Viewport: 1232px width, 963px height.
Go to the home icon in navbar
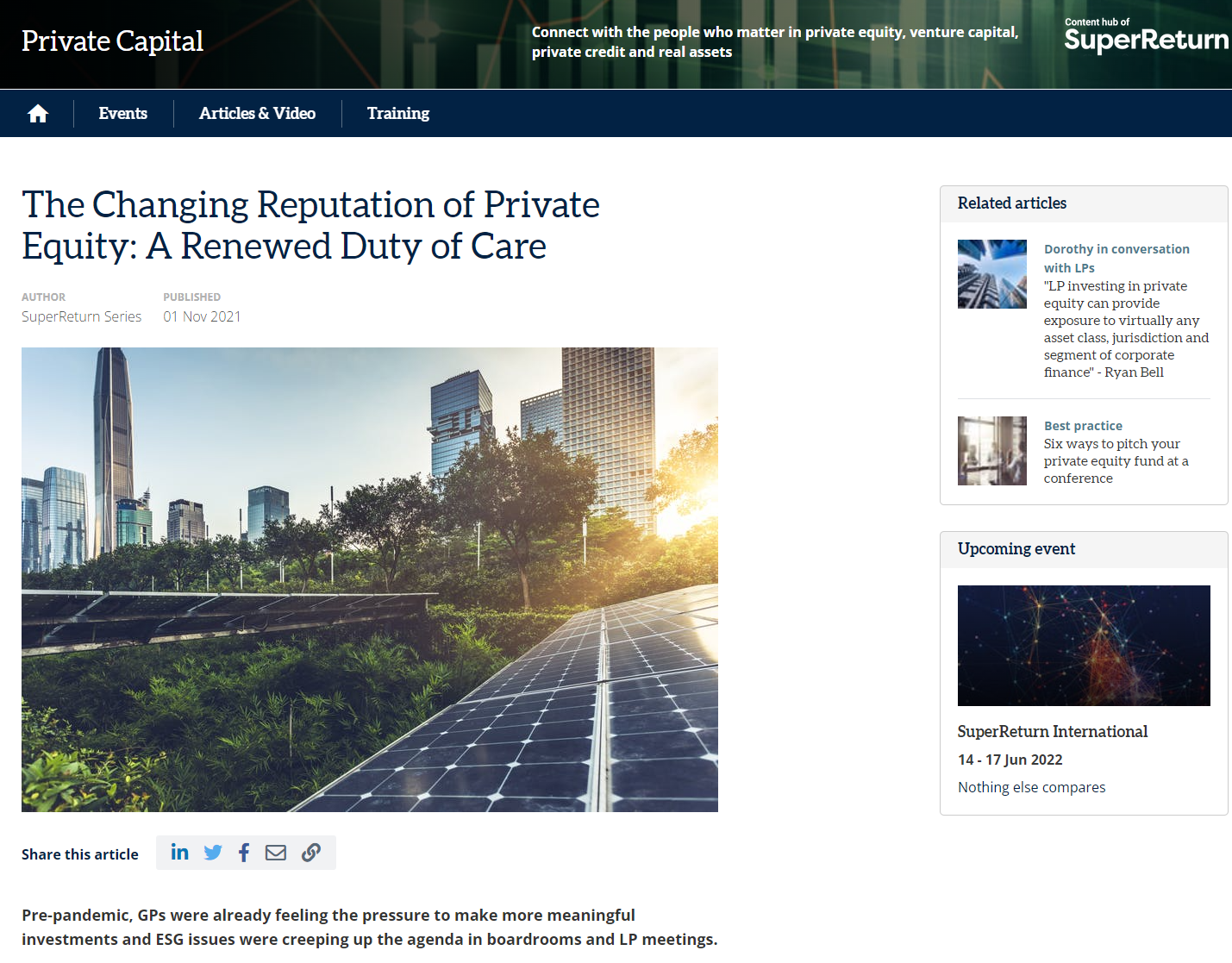coord(37,114)
